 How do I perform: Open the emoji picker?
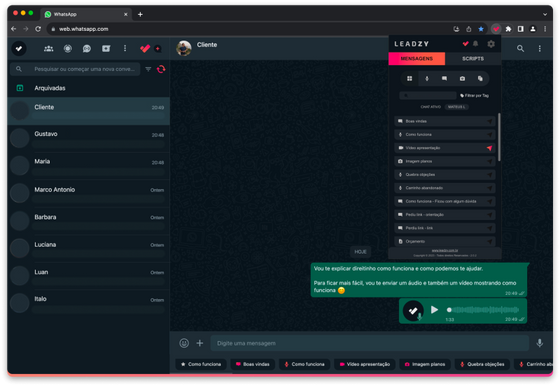click(184, 343)
